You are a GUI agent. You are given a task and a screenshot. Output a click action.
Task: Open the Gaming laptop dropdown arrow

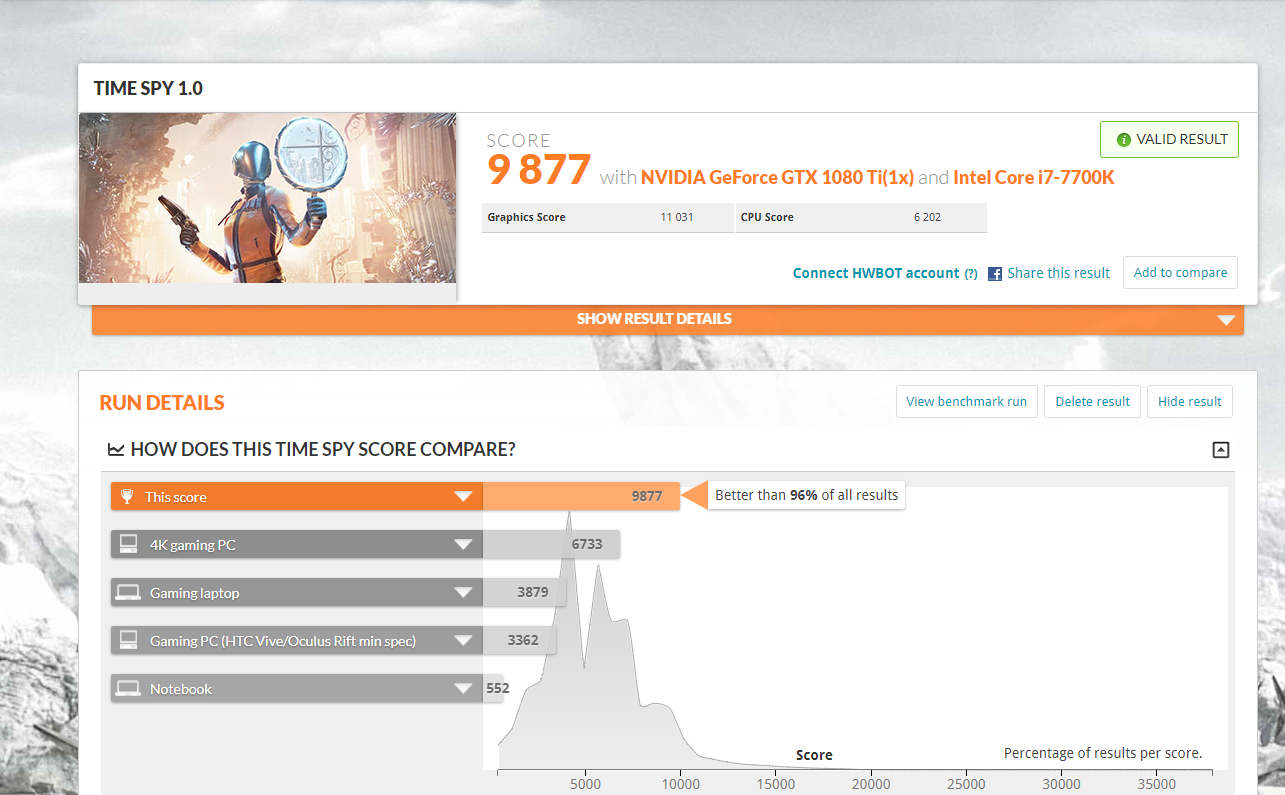pos(462,593)
